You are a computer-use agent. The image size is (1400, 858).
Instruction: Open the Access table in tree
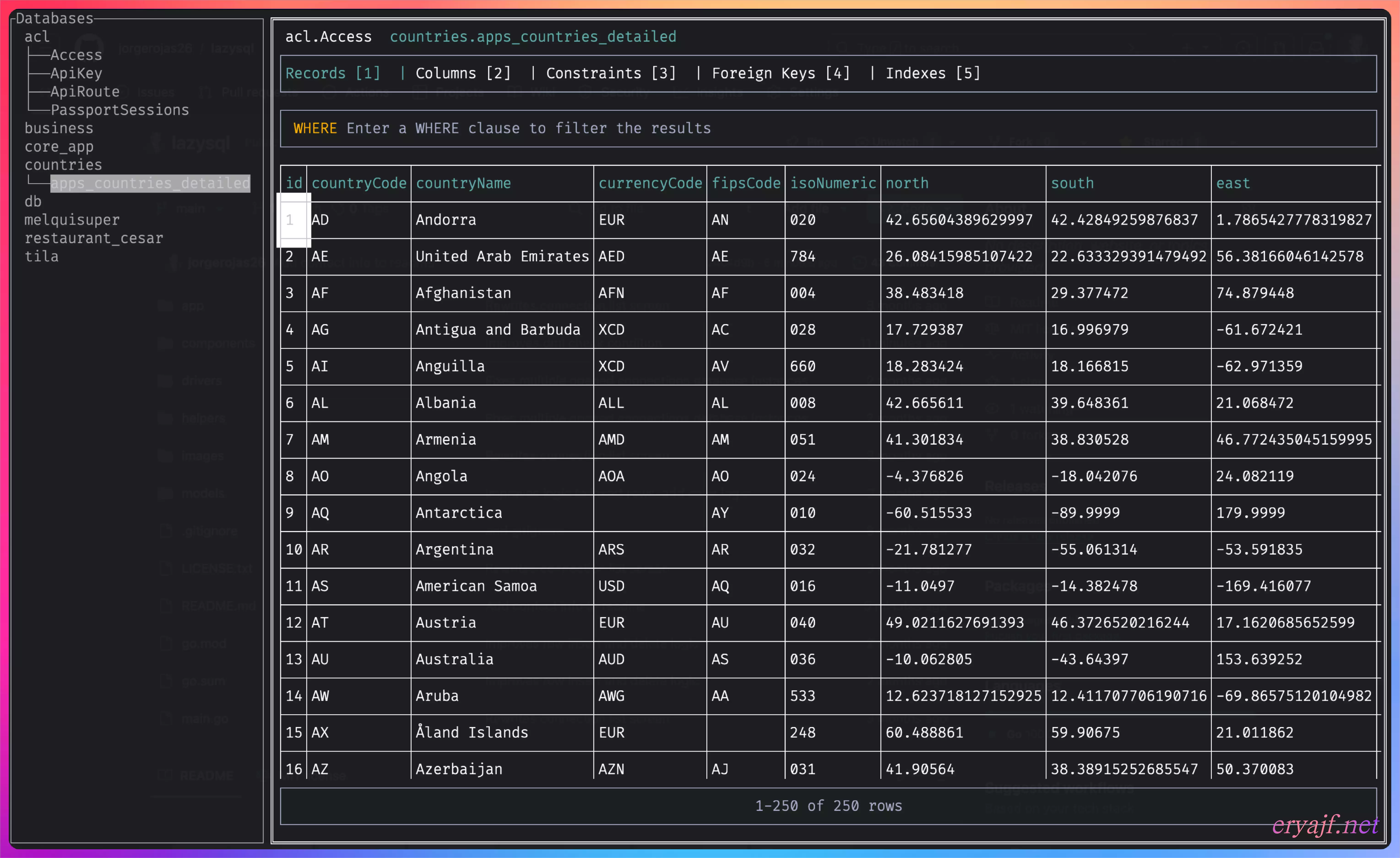(76, 55)
